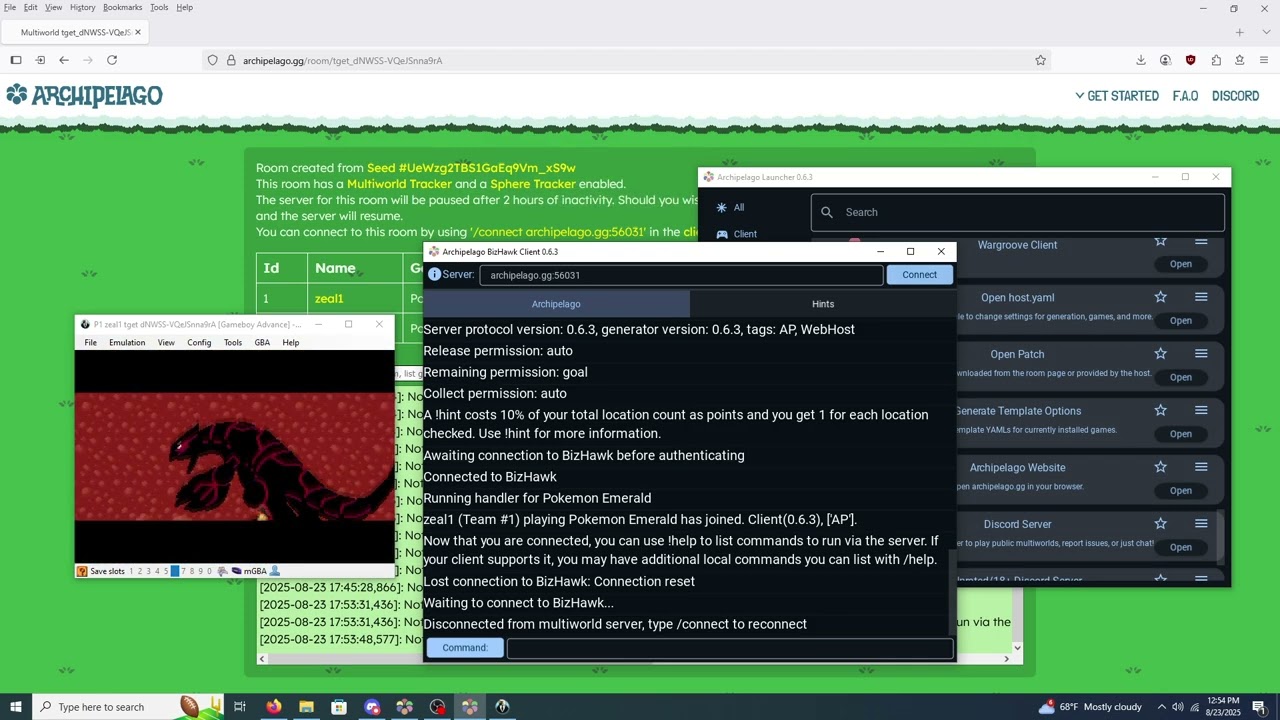The width and height of the screenshot is (1280, 720).
Task: Click the Connect button in BizHawk Client
Action: coord(919,275)
